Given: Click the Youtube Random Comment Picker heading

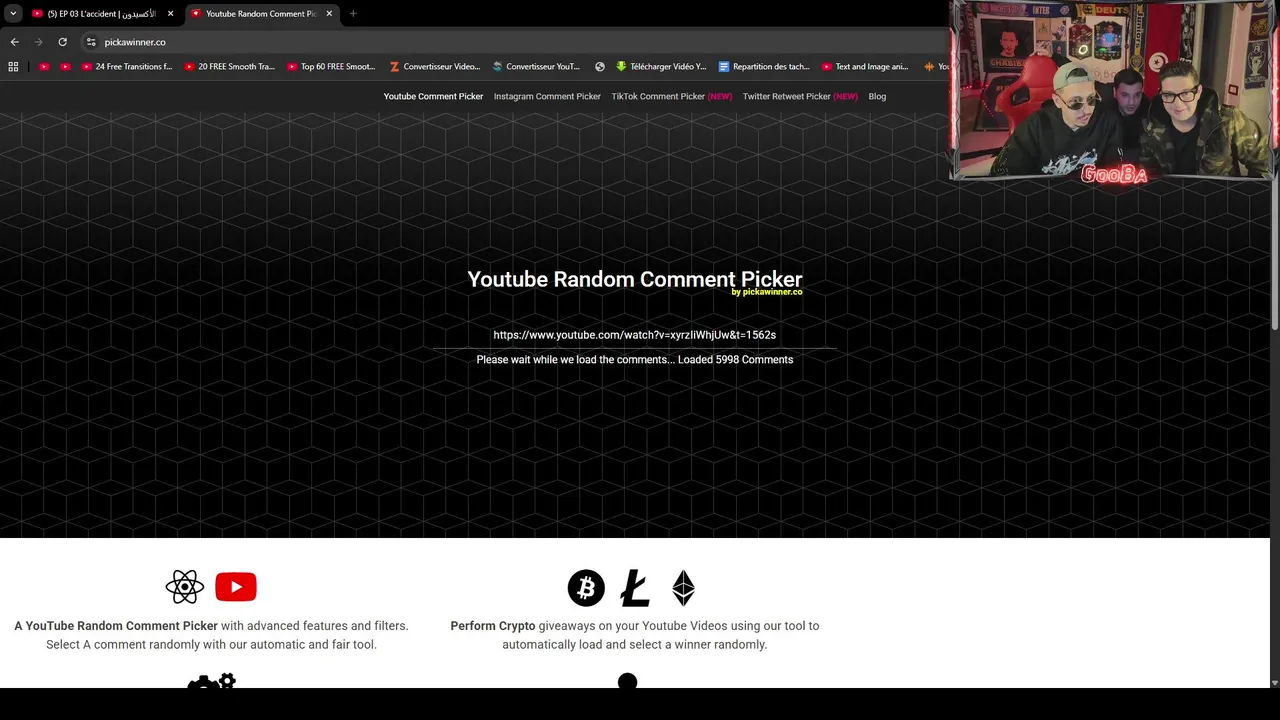Looking at the screenshot, I should (x=635, y=279).
